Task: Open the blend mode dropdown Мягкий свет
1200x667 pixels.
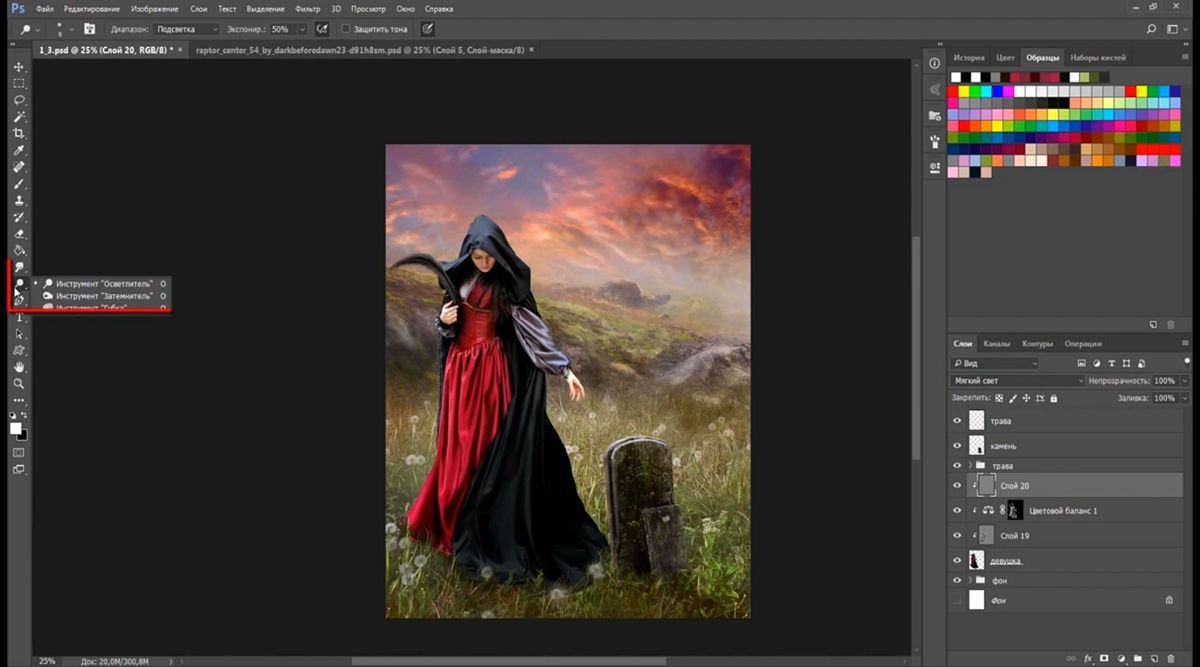Action: coord(1017,381)
